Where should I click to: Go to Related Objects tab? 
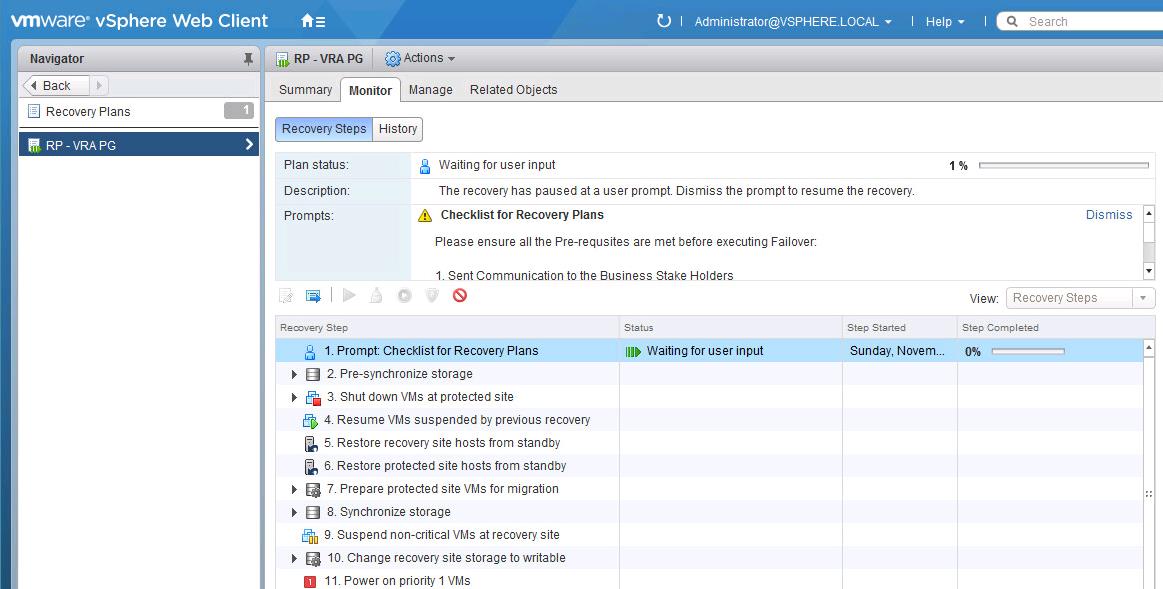[513, 90]
